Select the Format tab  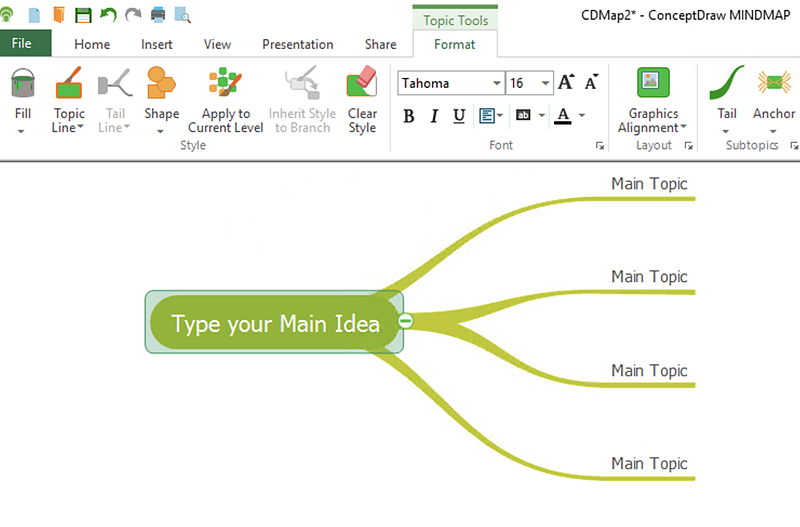tap(455, 44)
